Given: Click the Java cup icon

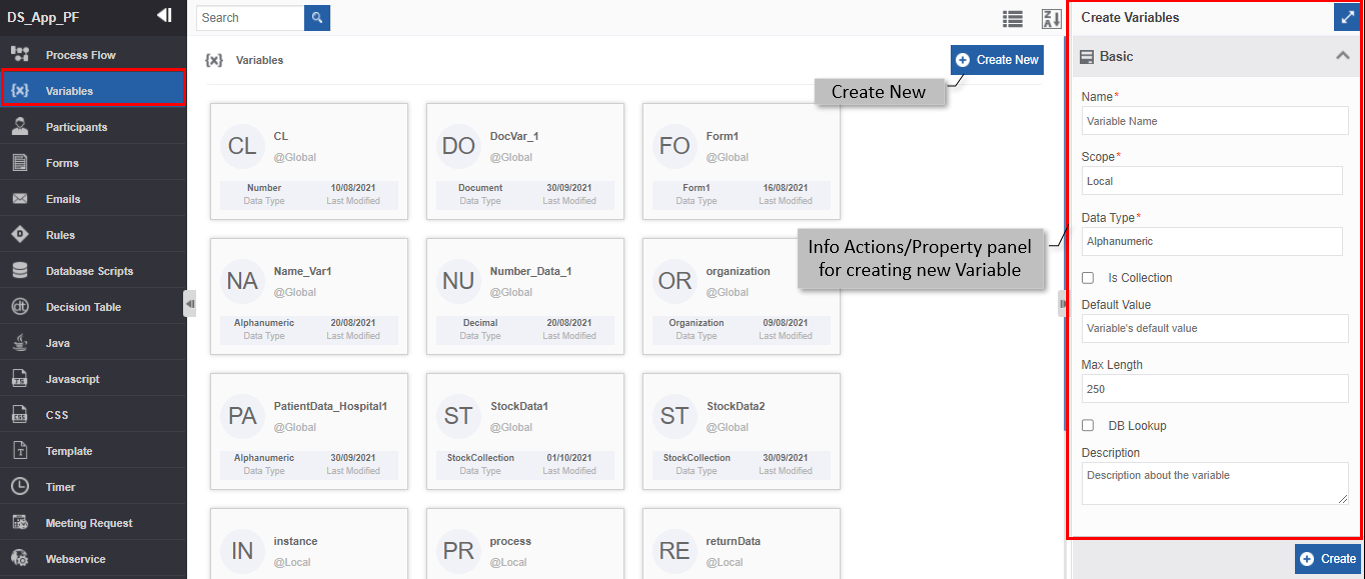Looking at the screenshot, I should coord(20,343).
